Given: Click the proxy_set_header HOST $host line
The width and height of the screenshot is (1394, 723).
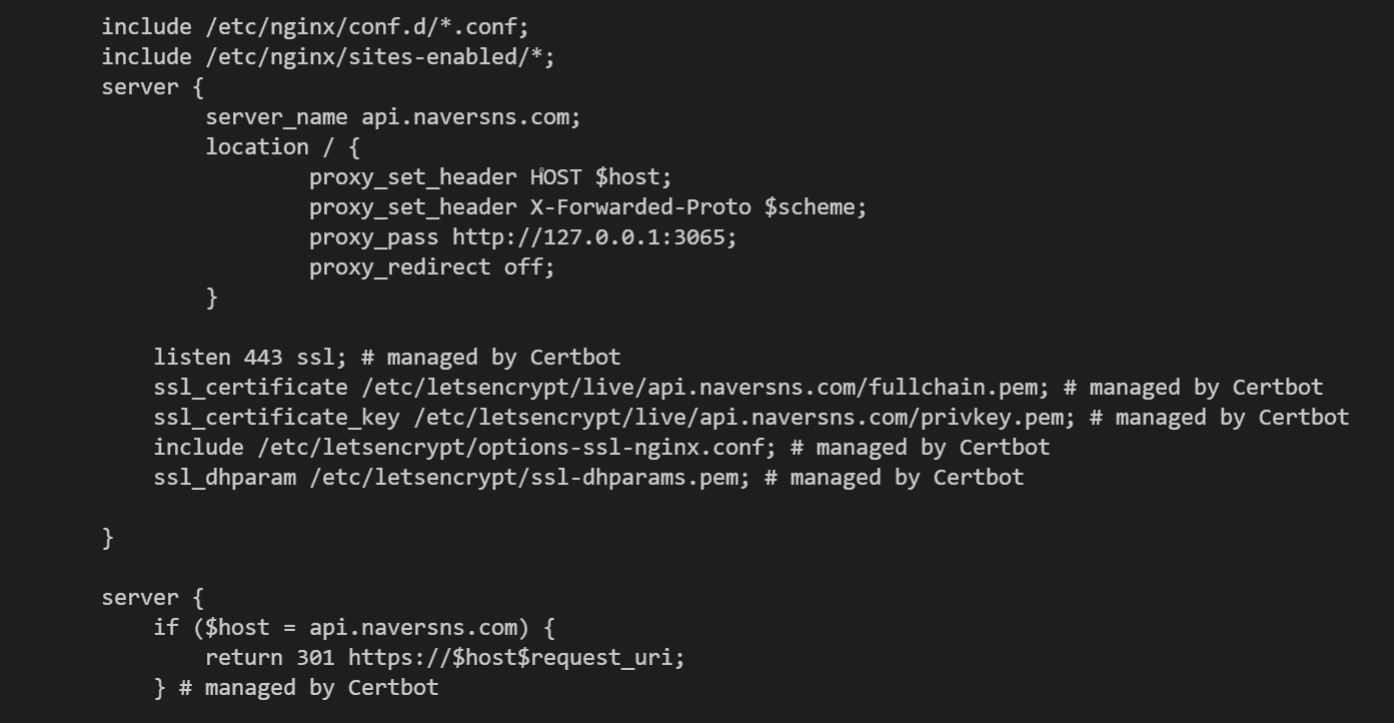Looking at the screenshot, I should click(x=490, y=177).
